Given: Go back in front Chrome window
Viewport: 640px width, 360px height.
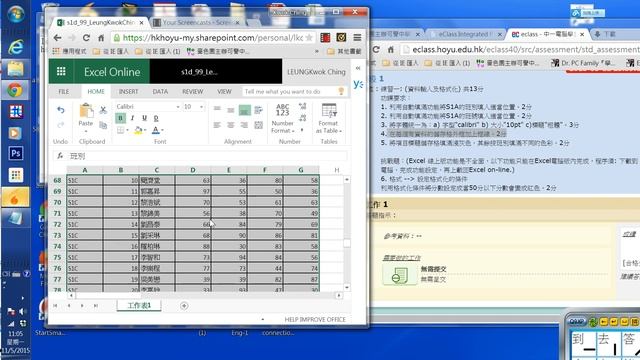Looking at the screenshot, I should point(58,38).
